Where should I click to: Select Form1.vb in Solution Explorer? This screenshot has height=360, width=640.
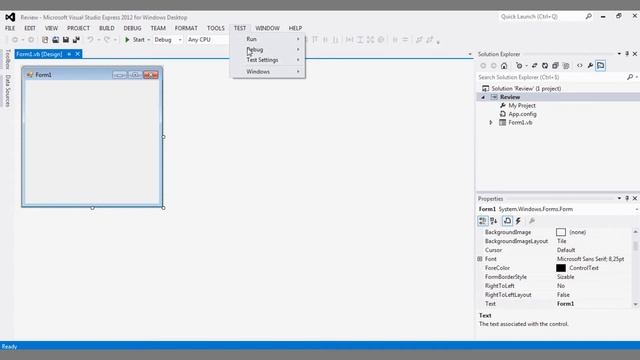(x=520, y=122)
